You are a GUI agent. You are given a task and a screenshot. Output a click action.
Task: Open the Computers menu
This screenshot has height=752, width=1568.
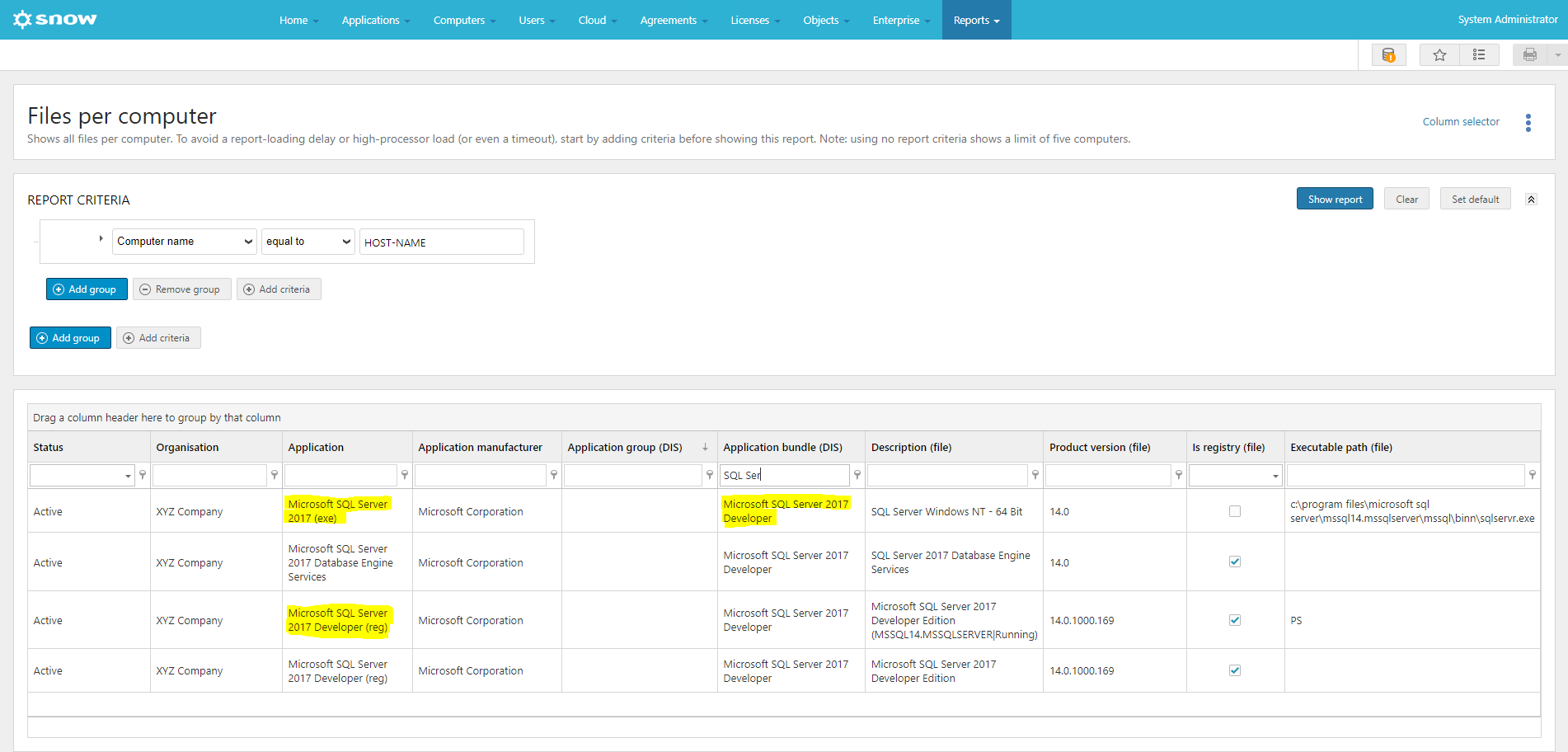(x=465, y=20)
